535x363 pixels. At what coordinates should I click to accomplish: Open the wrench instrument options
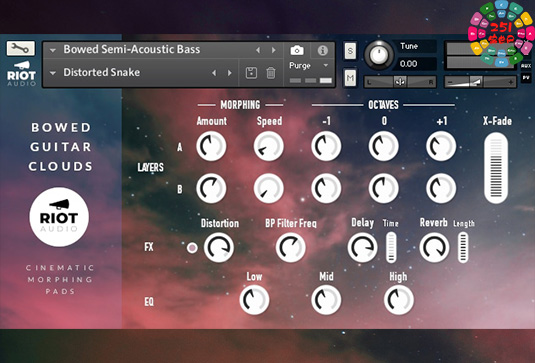point(21,48)
